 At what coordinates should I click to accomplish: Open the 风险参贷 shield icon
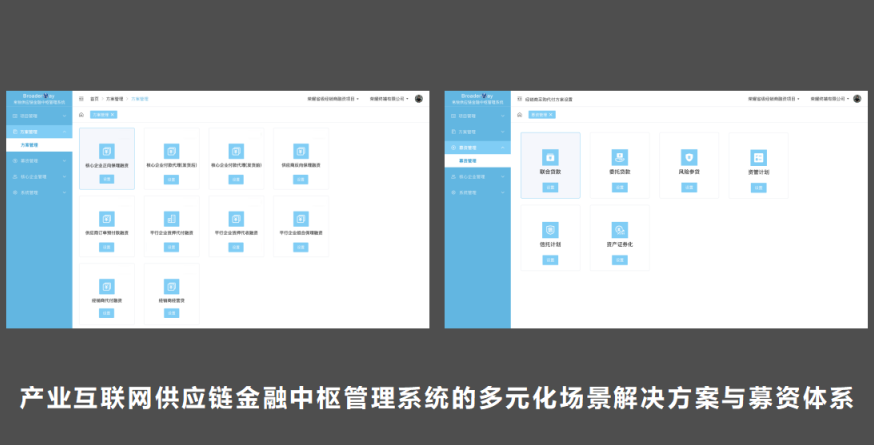point(689,158)
